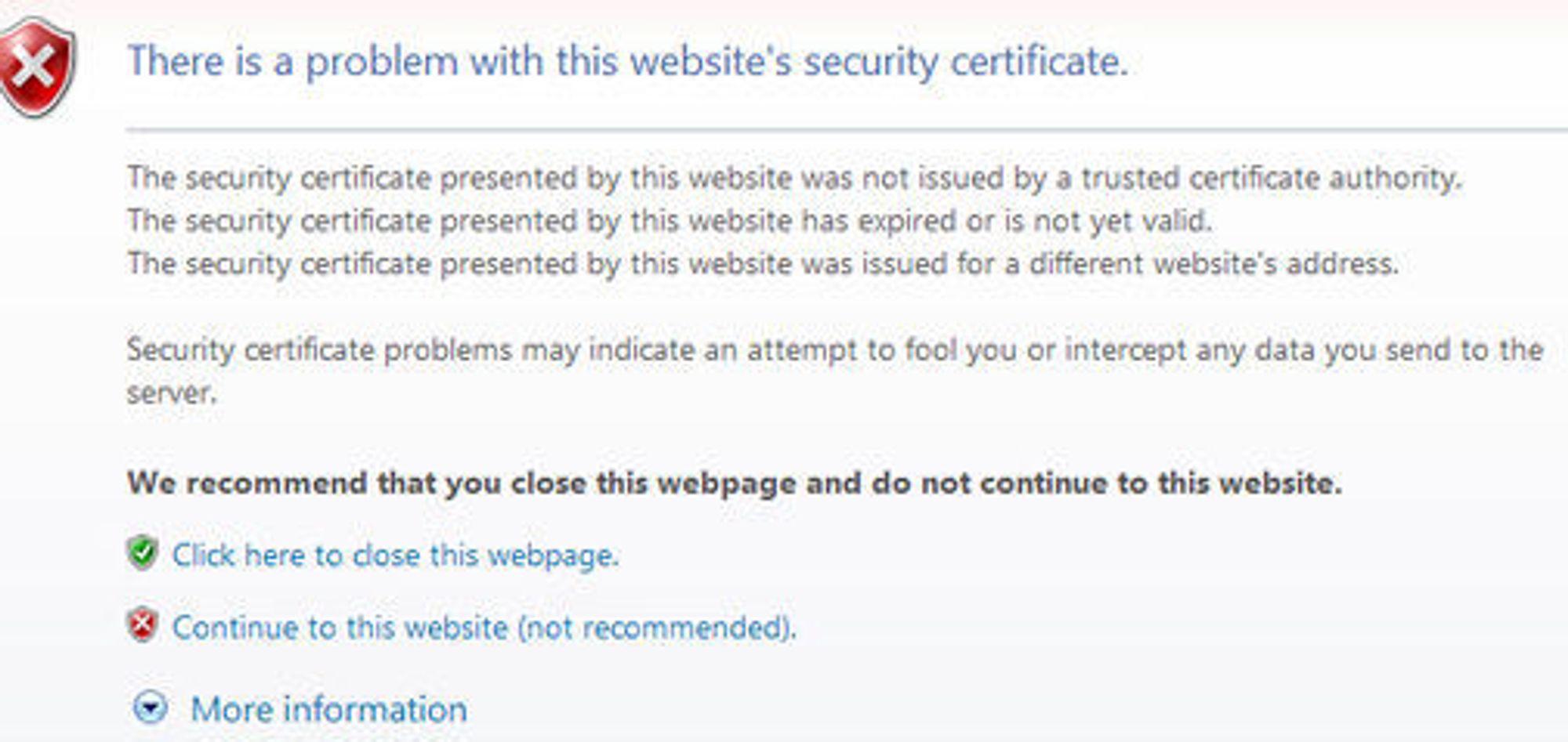
Task: Click here to close this webpage link
Action: point(396,555)
